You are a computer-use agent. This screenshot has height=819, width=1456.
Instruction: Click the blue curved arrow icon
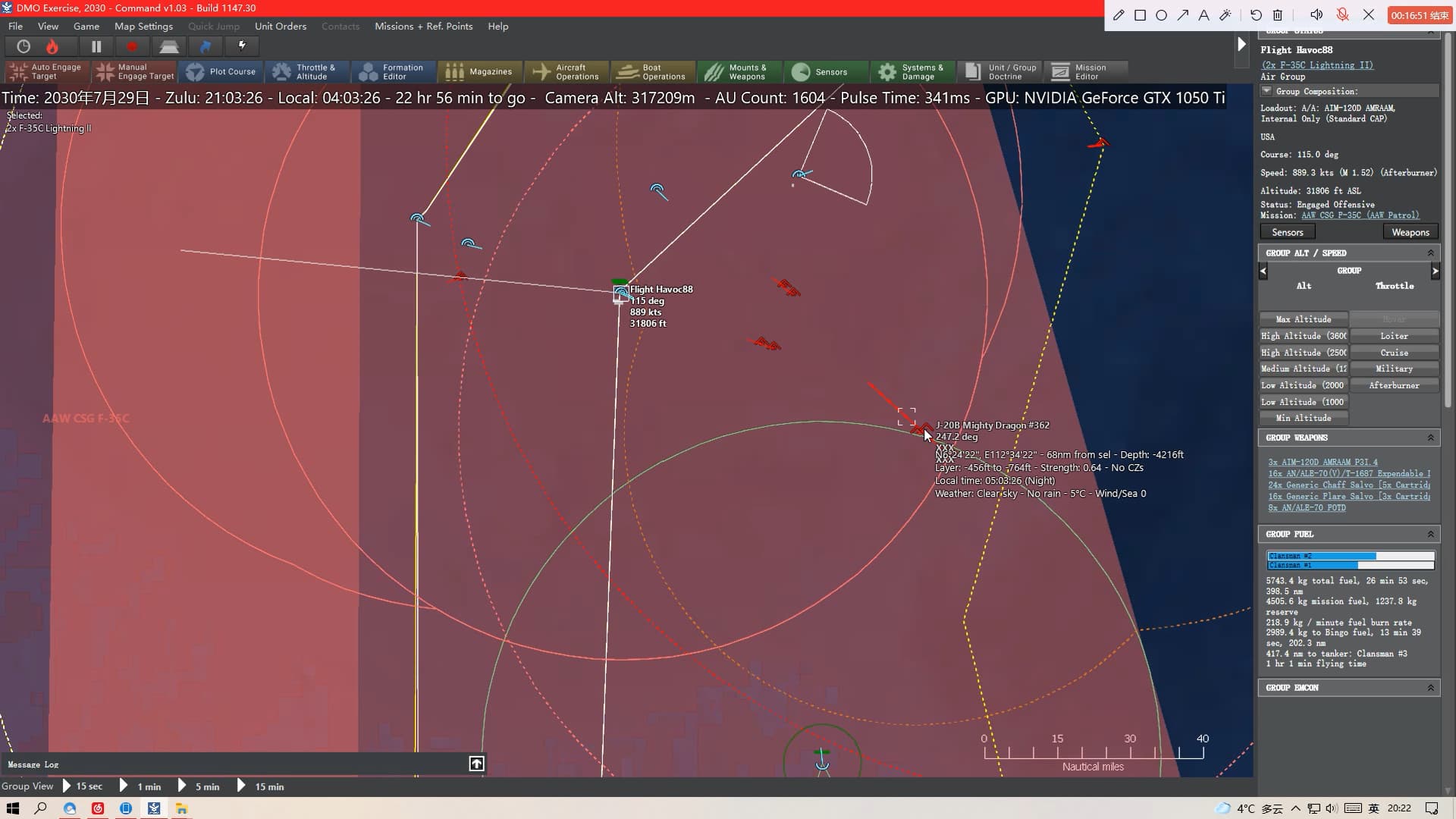(x=205, y=47)
